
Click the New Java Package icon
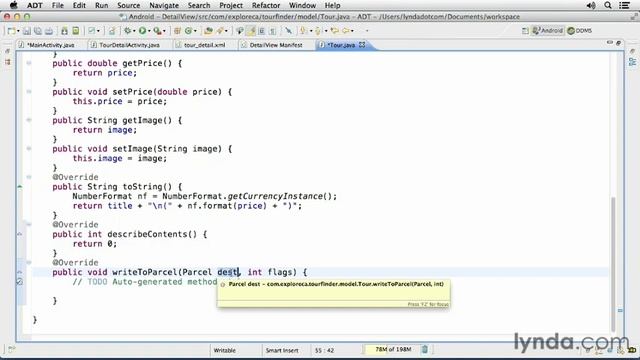click(177, 31)
